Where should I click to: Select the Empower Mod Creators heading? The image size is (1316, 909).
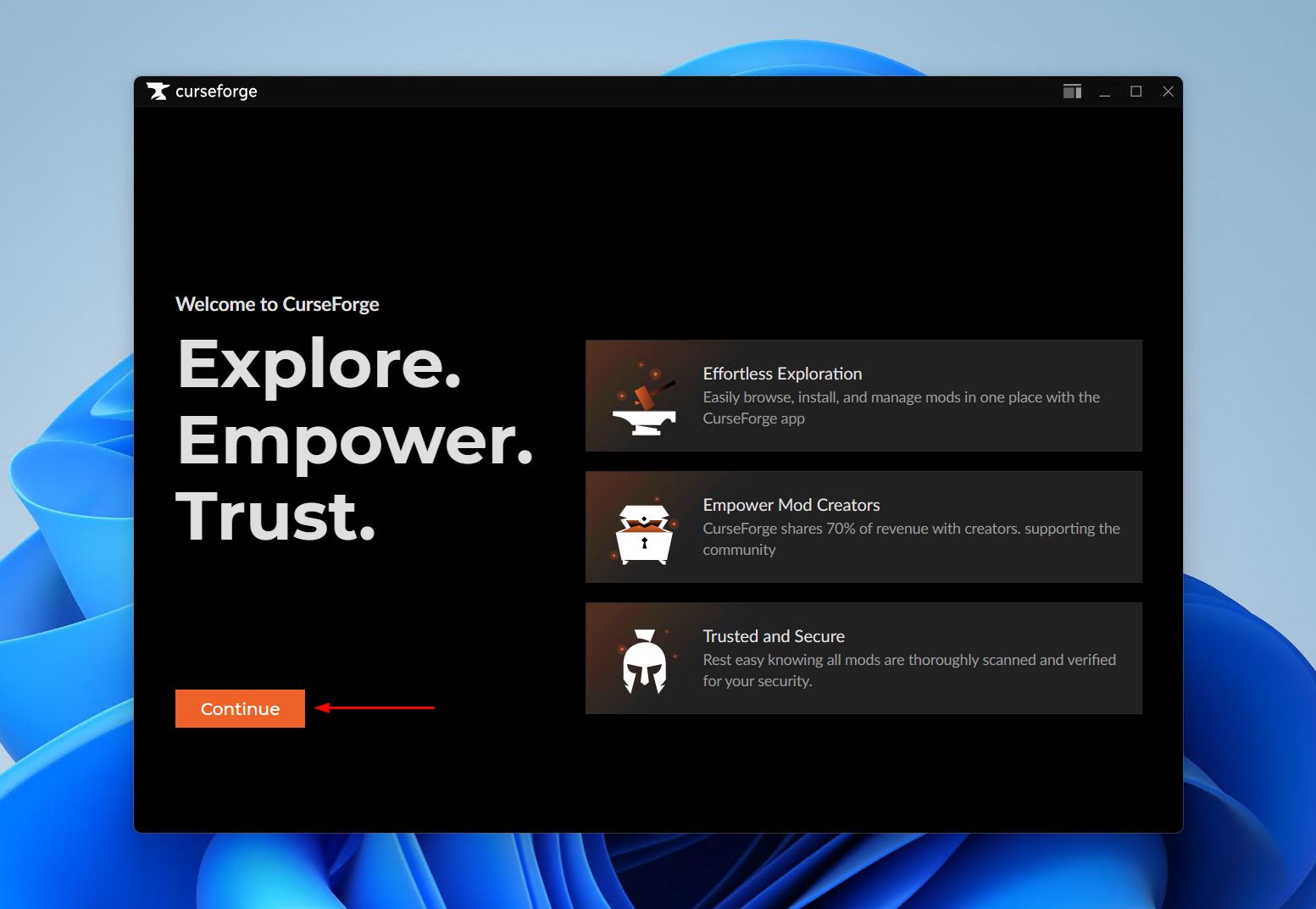click(x=791, y=505)
